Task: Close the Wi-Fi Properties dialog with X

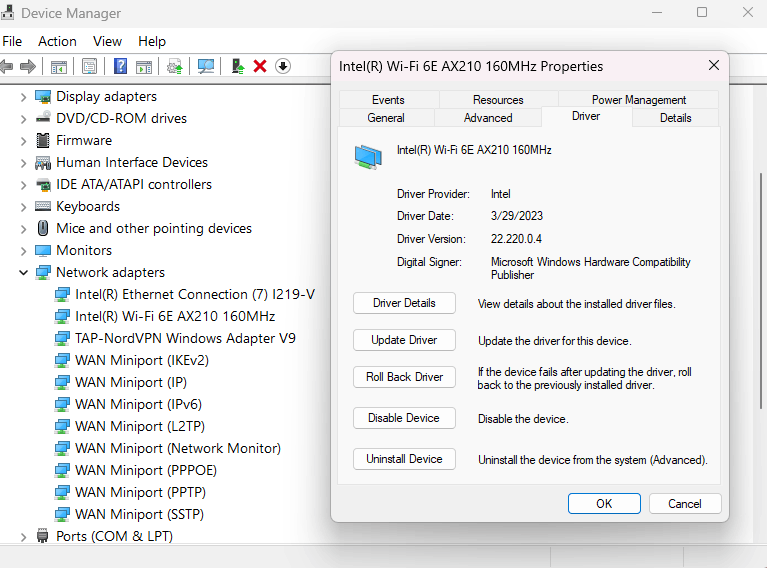Action: (714, 66)
